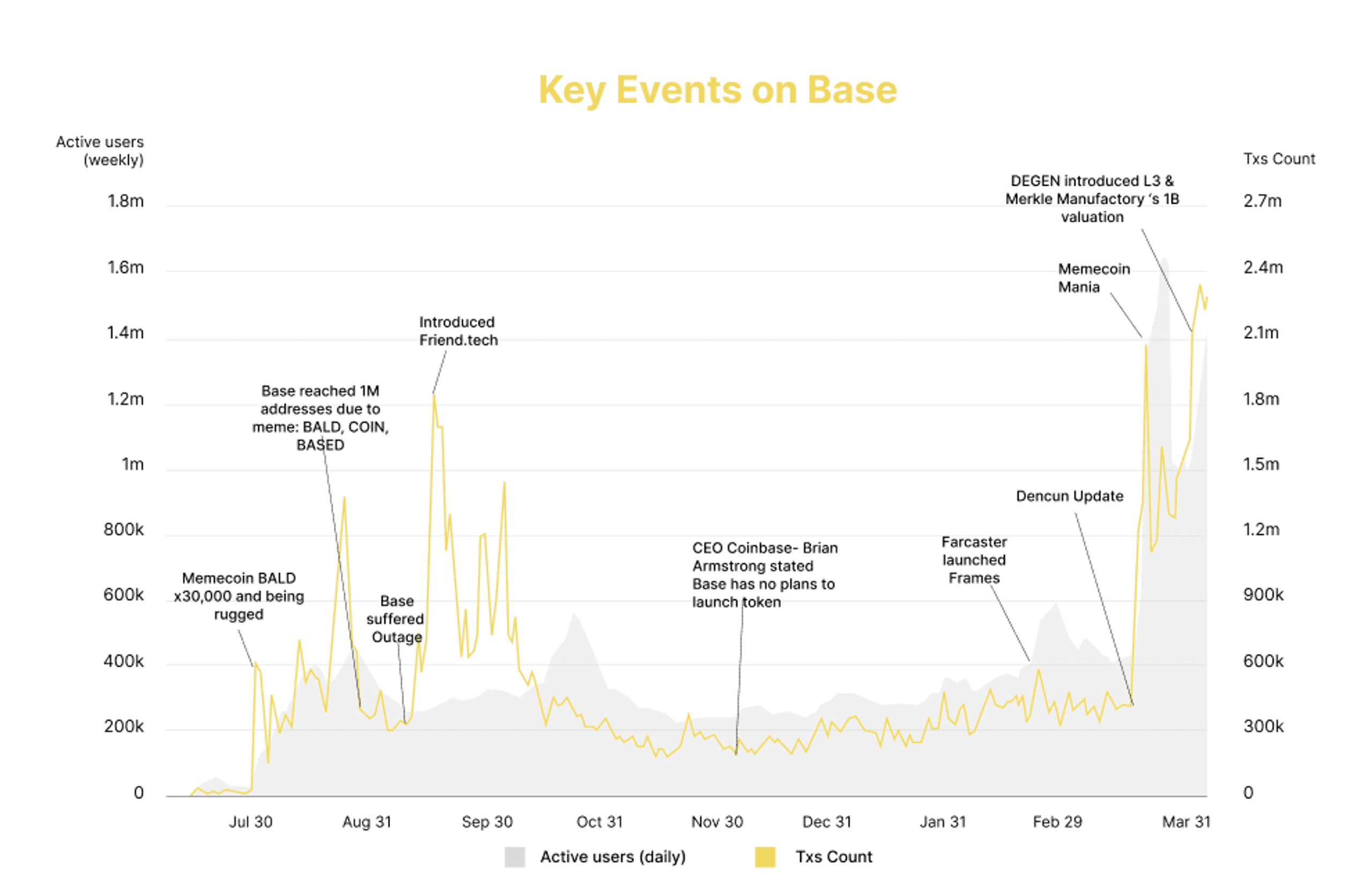
Task: Click the 'Farcaster launched Frames' annotation
Action: 974,560
